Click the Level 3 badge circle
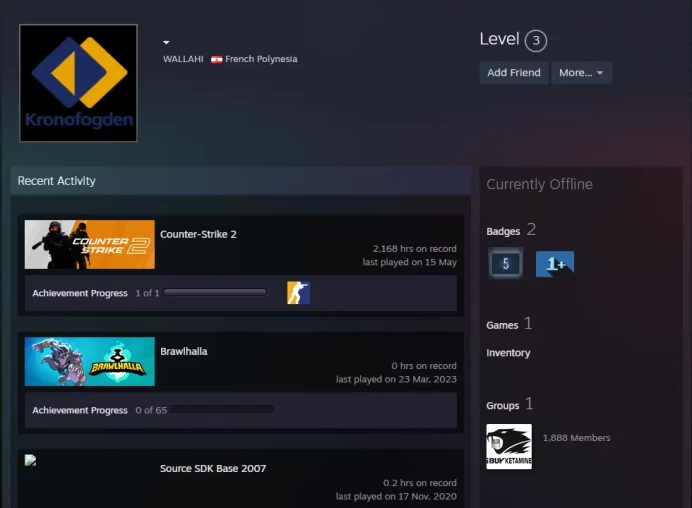 536,41
